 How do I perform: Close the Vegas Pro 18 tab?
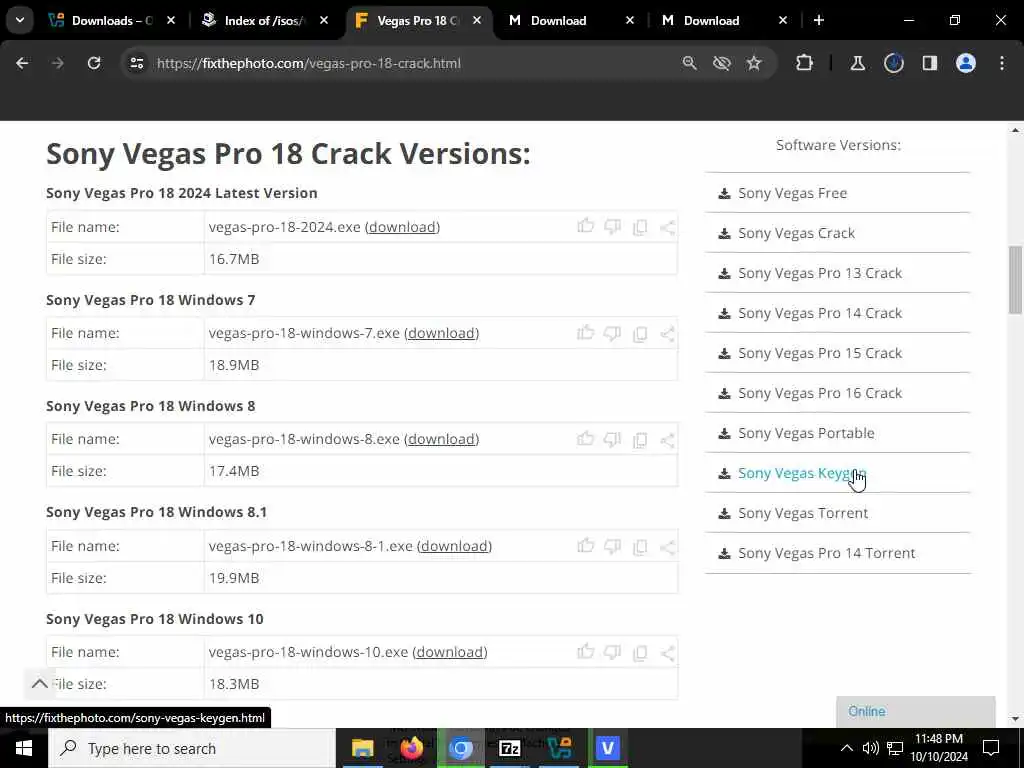[x=477, y=21]
